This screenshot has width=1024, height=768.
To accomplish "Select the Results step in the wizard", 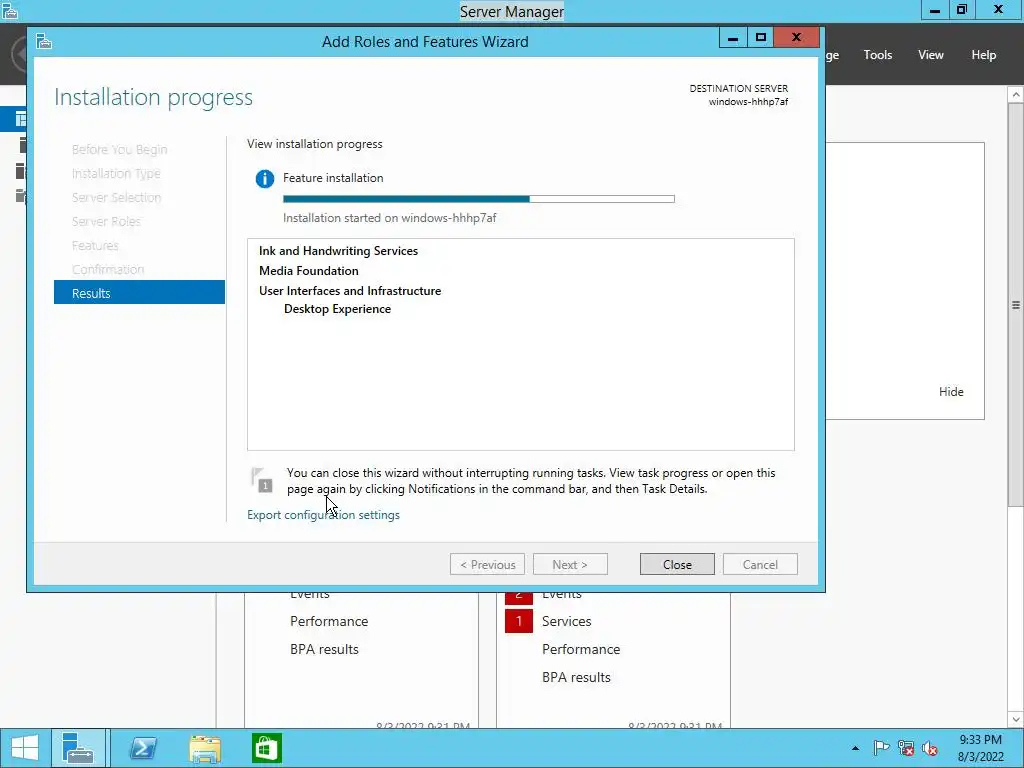I will [x=139, y=293].
